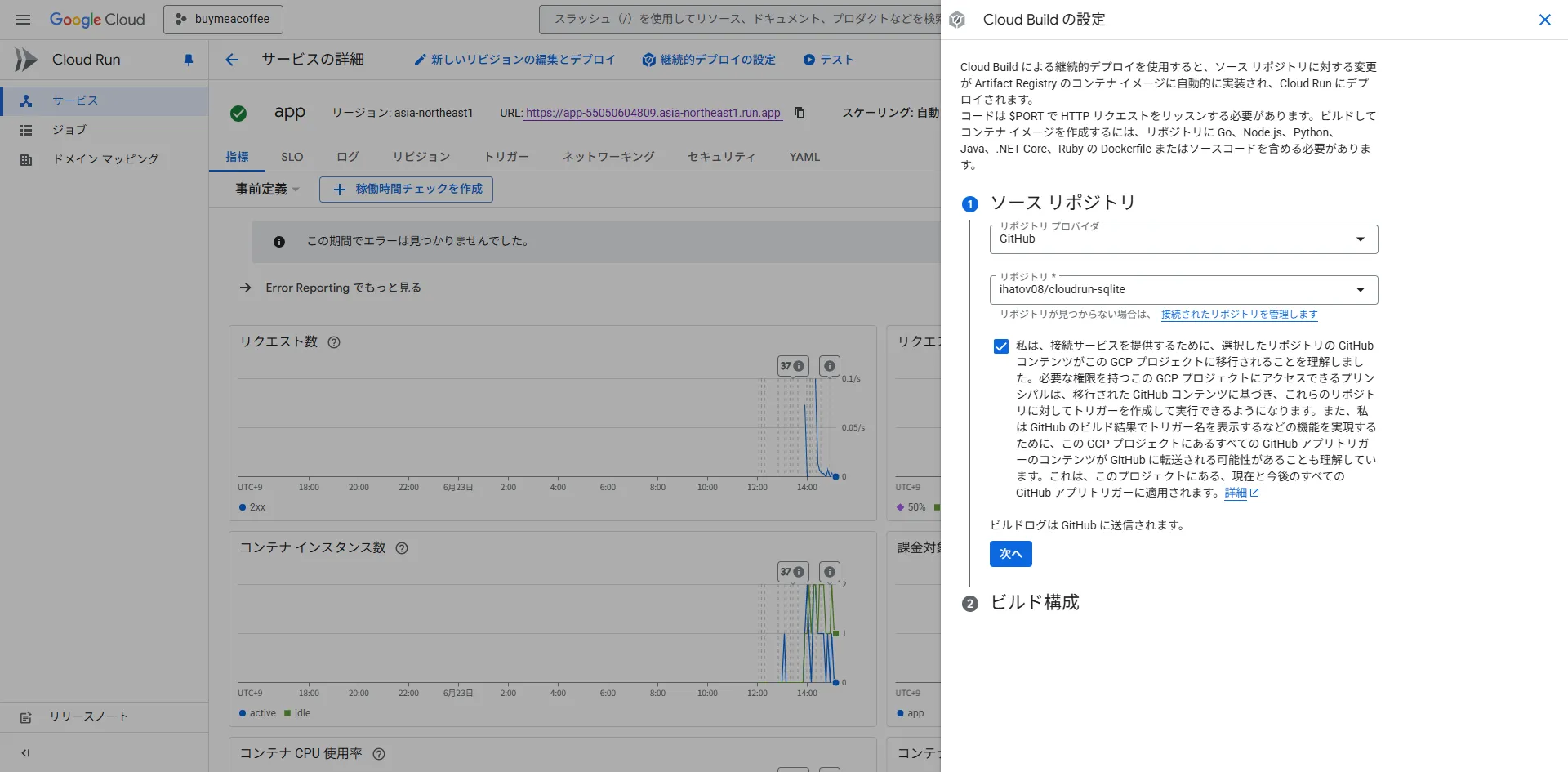Switch to the 指標 tab
This screenshot has width=1568, height=772.
[237, 157]
